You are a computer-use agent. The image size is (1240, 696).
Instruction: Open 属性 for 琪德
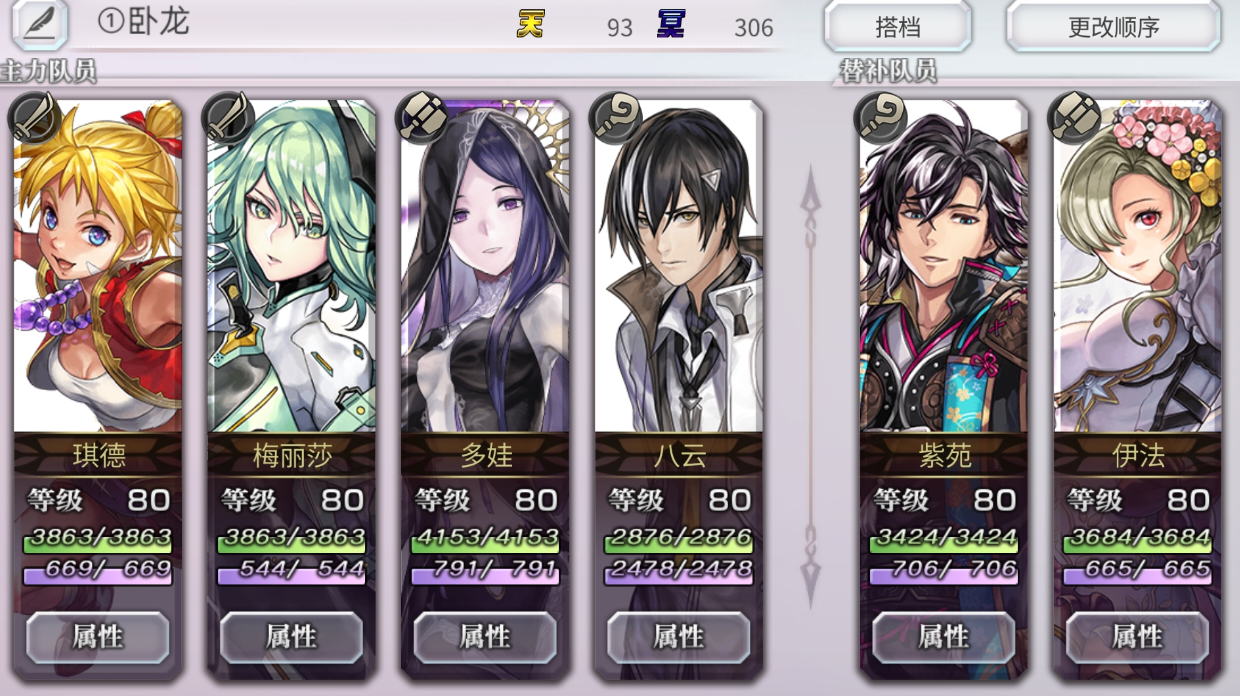97,637
